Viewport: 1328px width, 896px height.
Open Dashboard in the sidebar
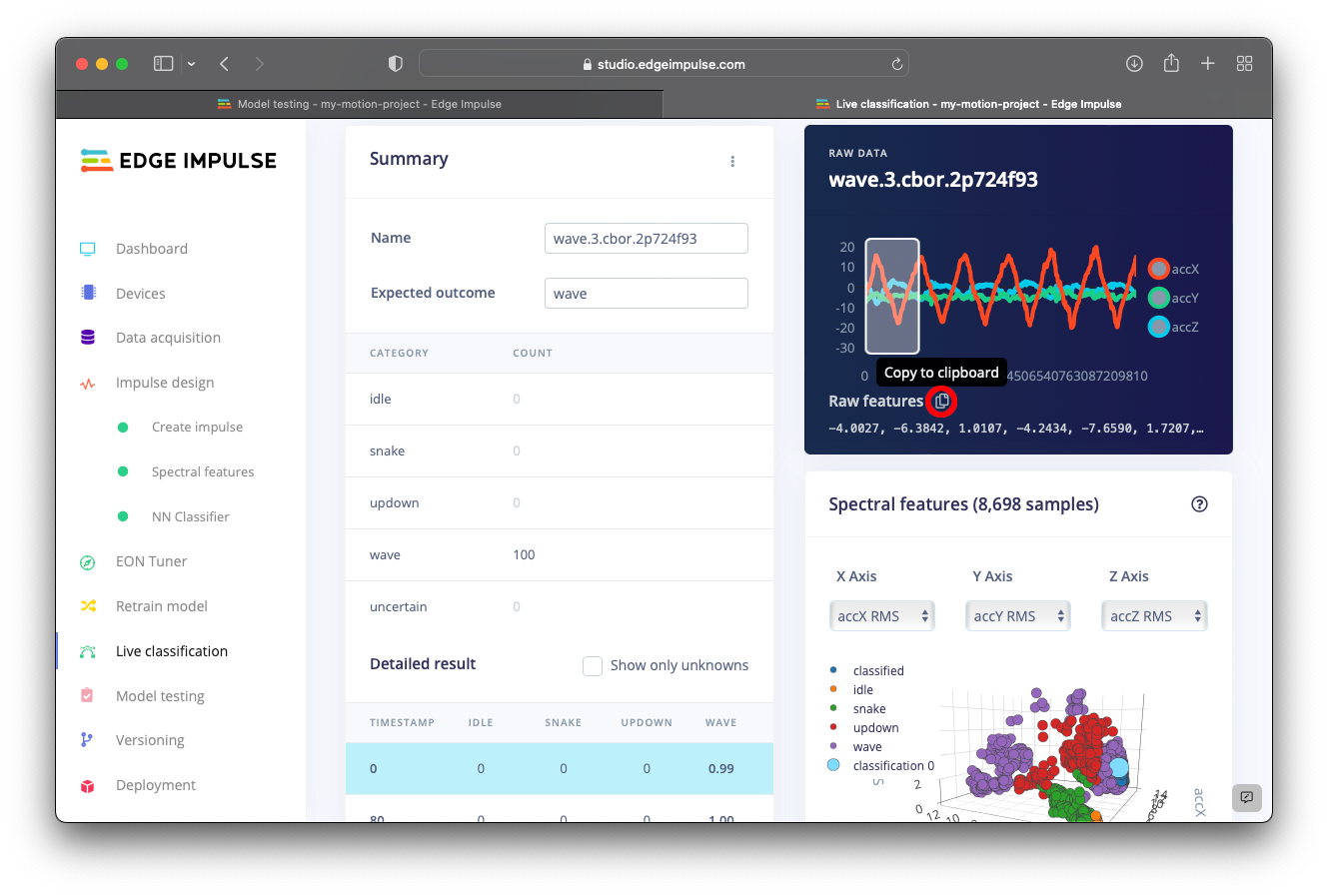(x=152, y=249)
